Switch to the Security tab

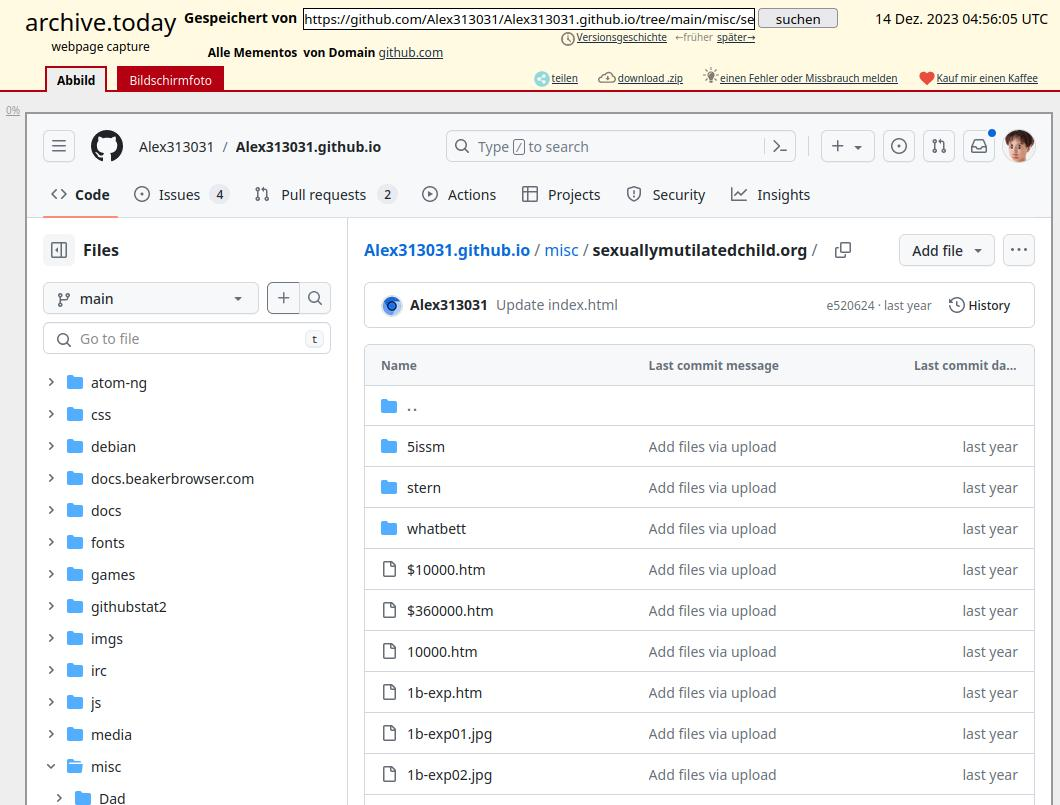[x=666, y=195]
